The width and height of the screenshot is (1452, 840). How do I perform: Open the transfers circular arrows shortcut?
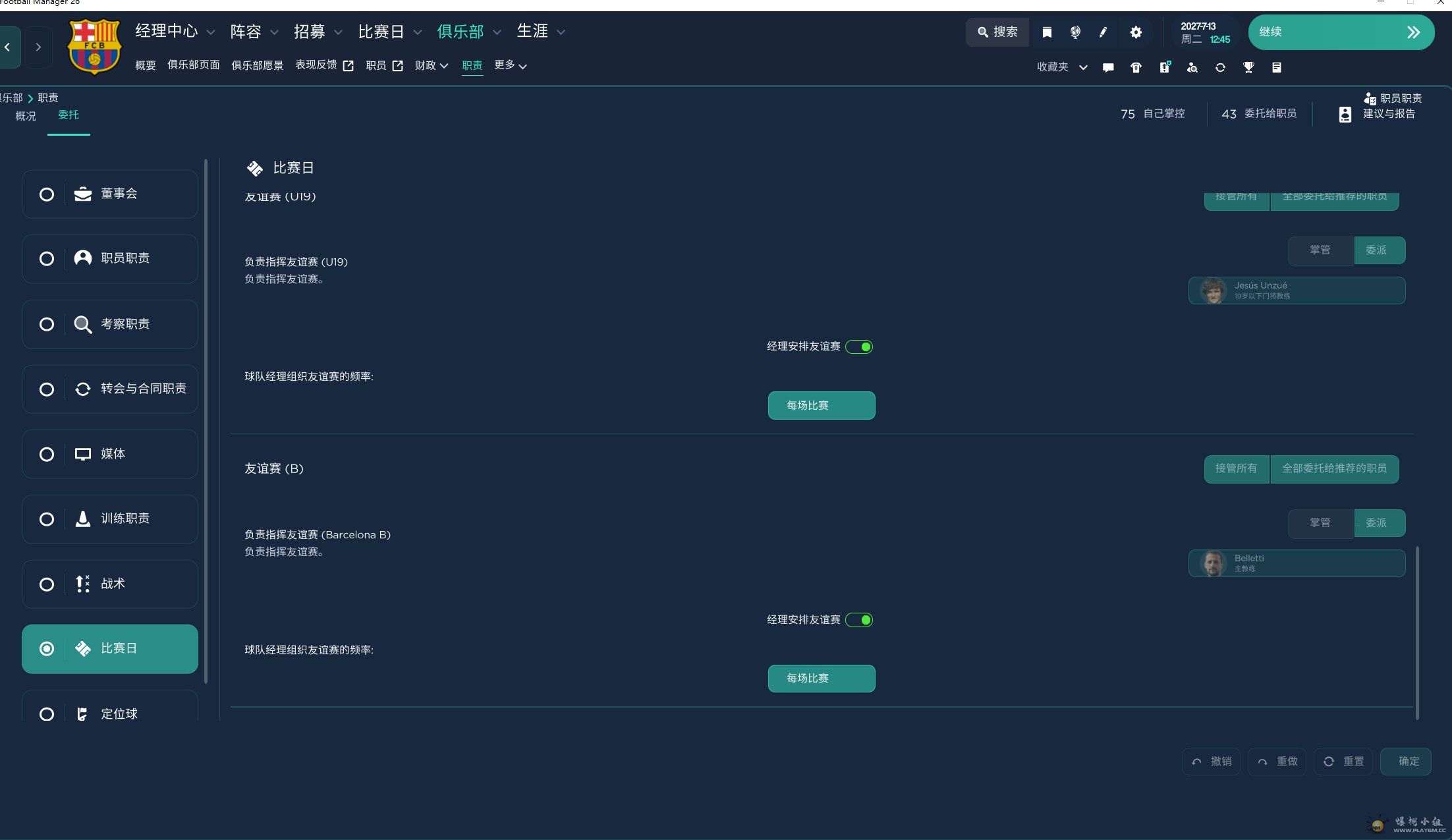coord(1220,67)
